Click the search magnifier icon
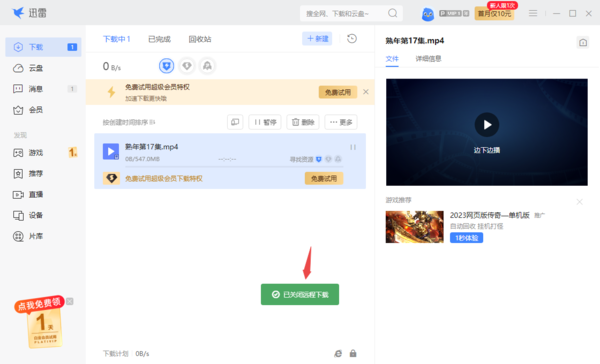The height and width of the screenshot is (364, 600). click(393, 13)
